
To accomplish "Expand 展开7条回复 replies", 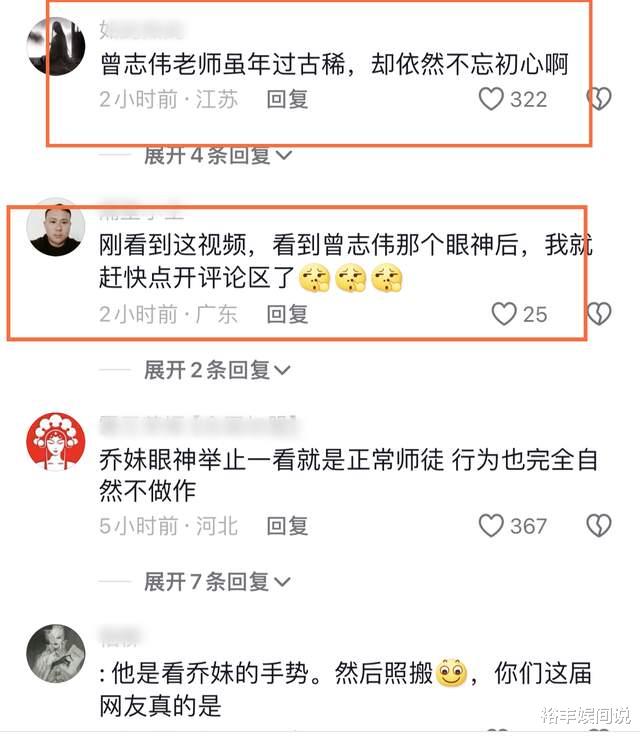I will pyautogui.click(x=217, y=582).
